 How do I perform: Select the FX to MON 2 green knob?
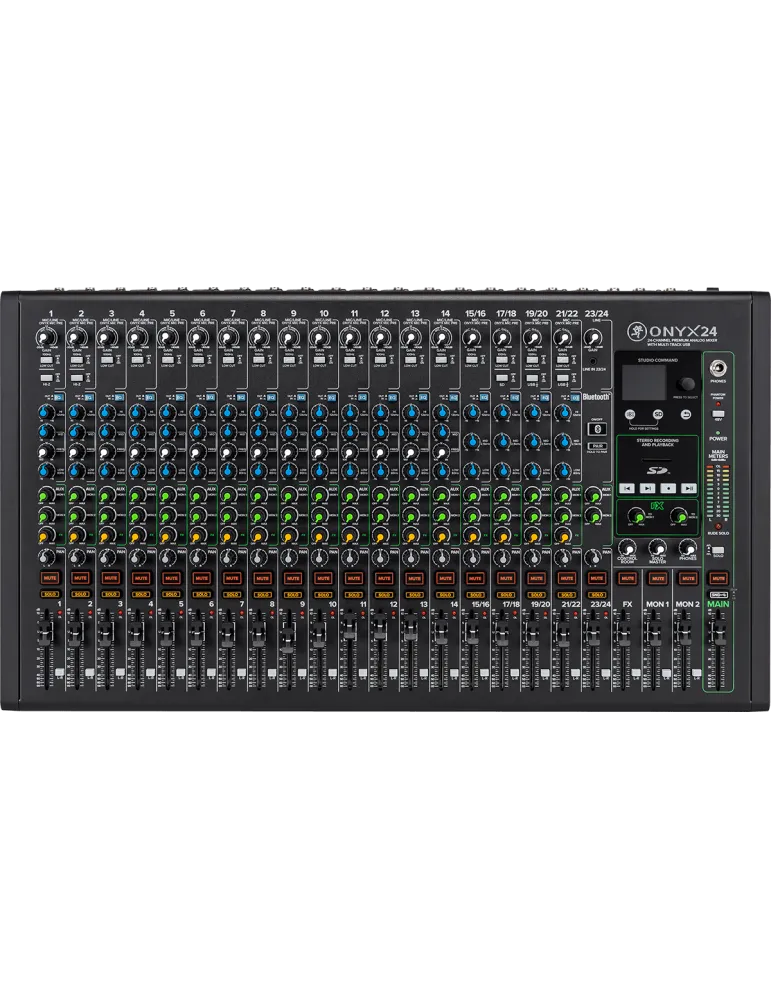[x=679, y=515]
